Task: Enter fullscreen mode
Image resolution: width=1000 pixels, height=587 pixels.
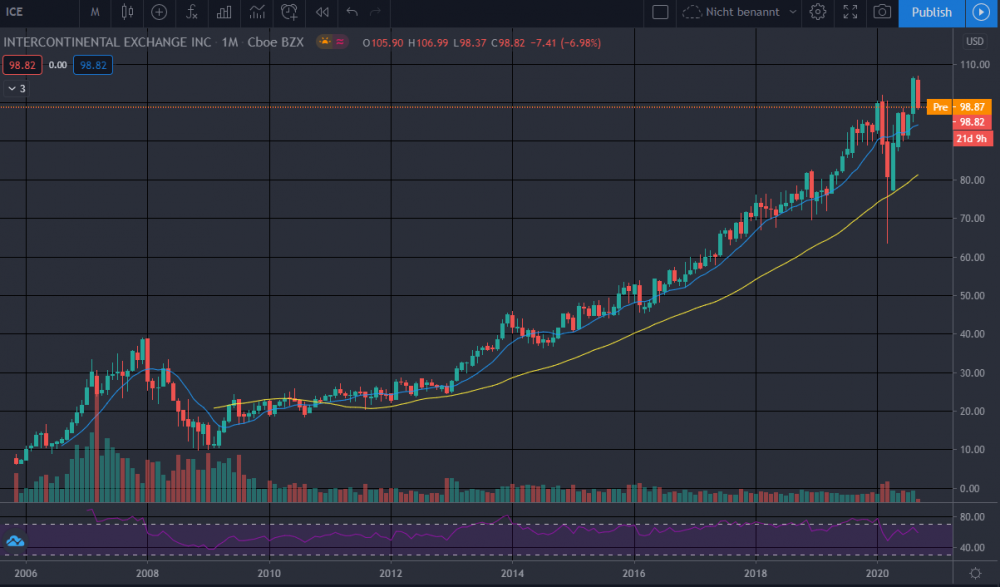Action: point(850,12)
